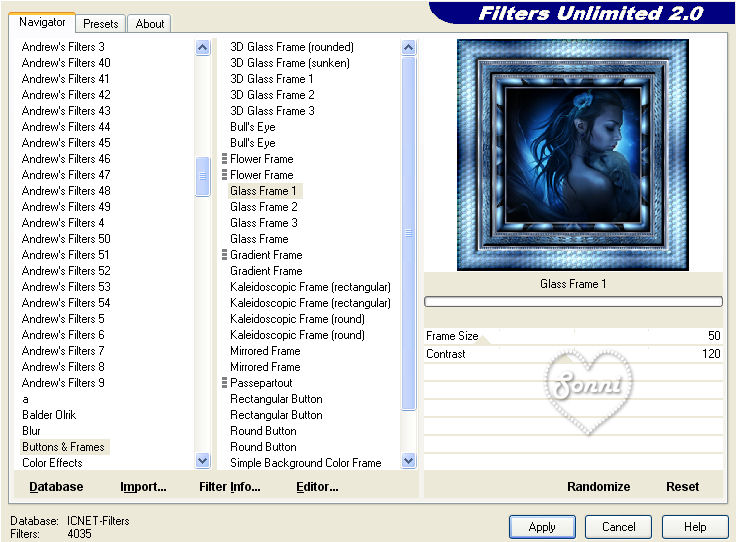Select Glass Frame 1 filter

263,191
